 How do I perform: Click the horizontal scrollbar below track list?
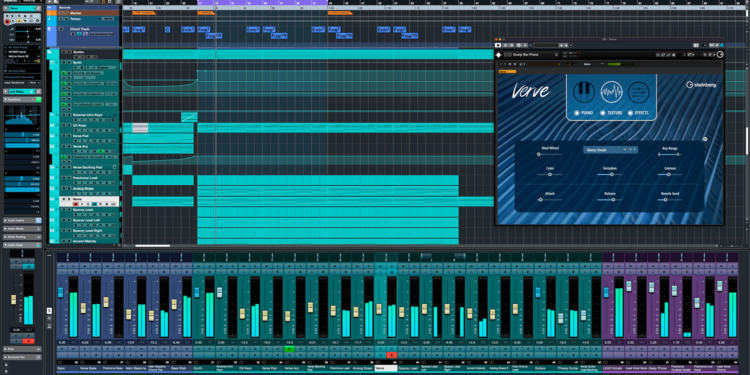pos(153,246)
